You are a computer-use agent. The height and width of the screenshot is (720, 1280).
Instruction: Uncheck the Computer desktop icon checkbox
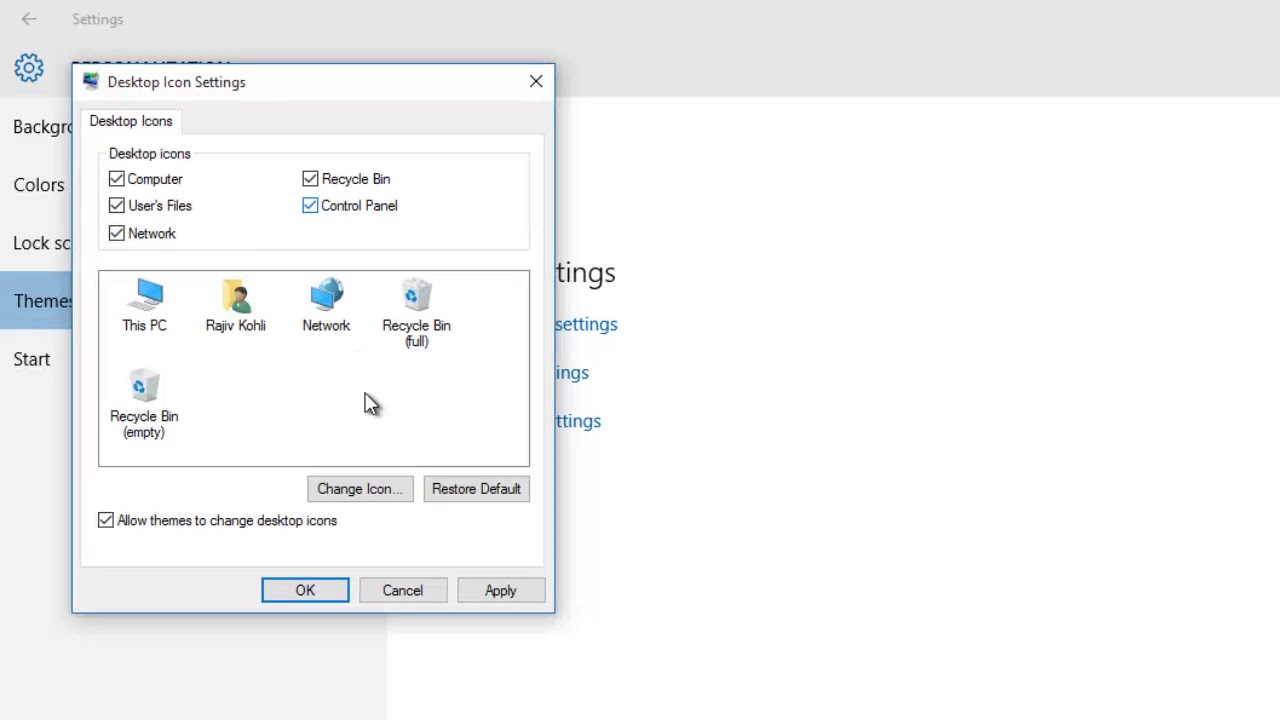pyautogui.click(x=117, y=179)
